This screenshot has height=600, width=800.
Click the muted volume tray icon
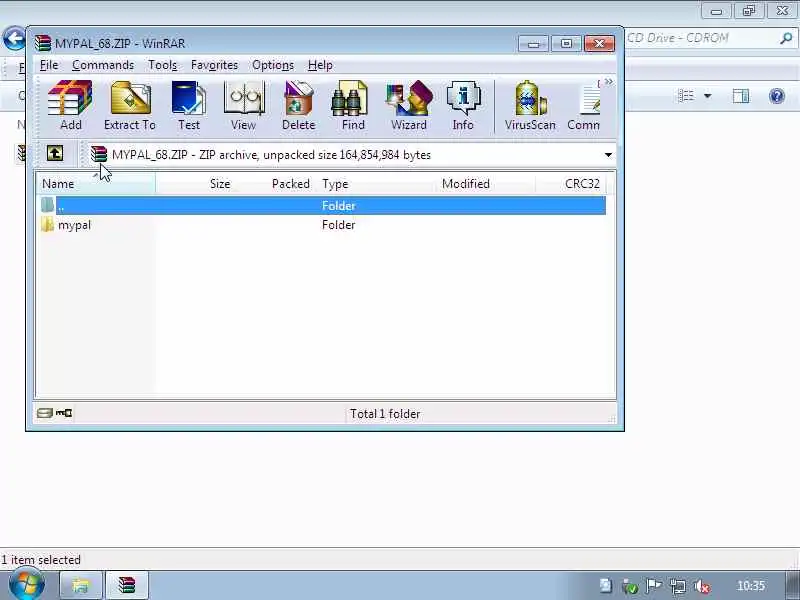[x=702, y=586]
